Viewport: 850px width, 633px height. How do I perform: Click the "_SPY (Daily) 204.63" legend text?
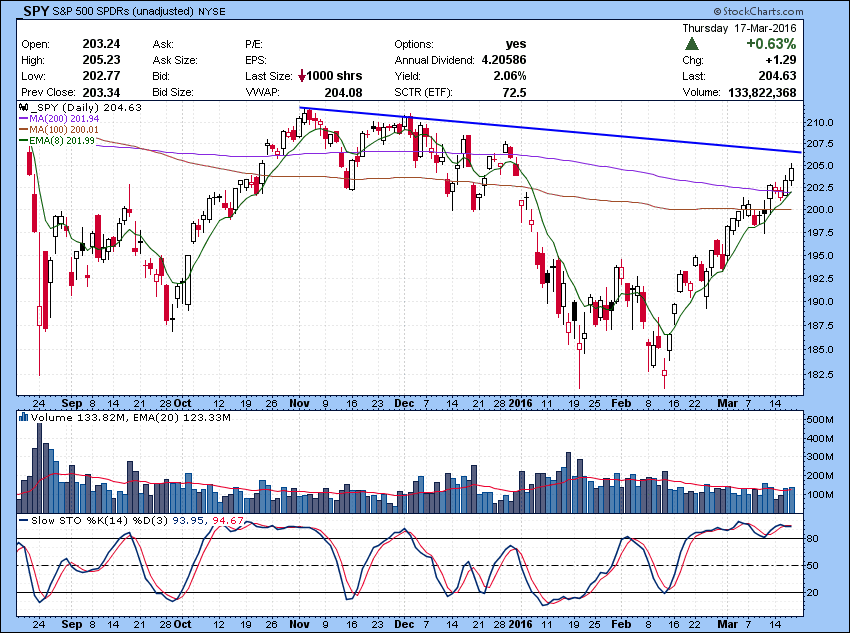(x=86, y=107)
